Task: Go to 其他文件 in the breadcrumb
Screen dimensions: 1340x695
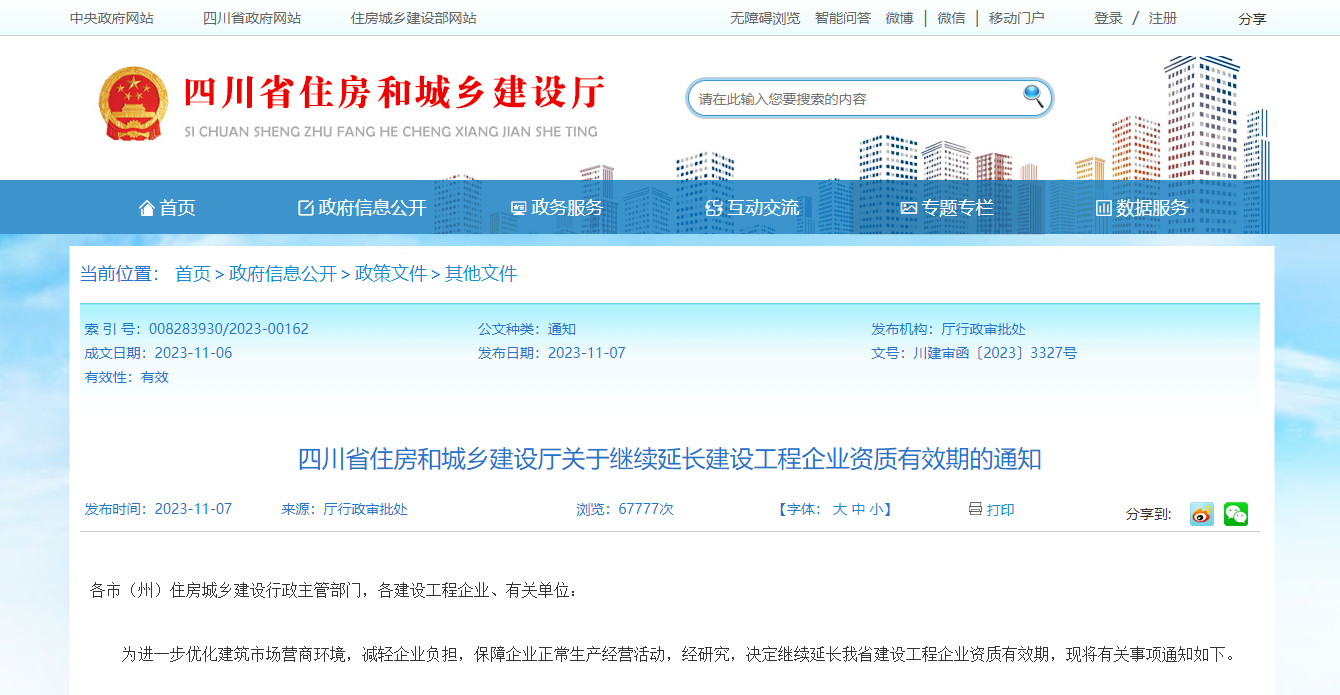Action: point(481,274)
